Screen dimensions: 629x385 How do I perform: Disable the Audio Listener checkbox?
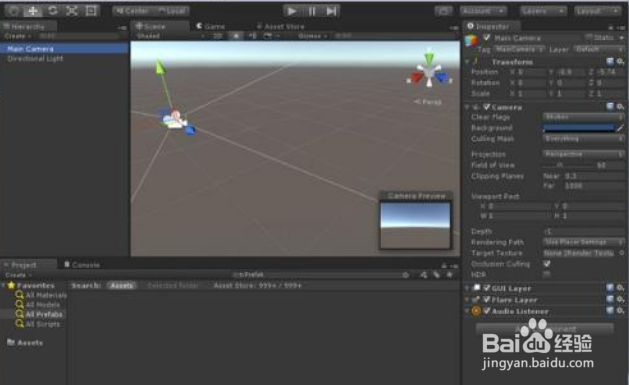point(487,311)
